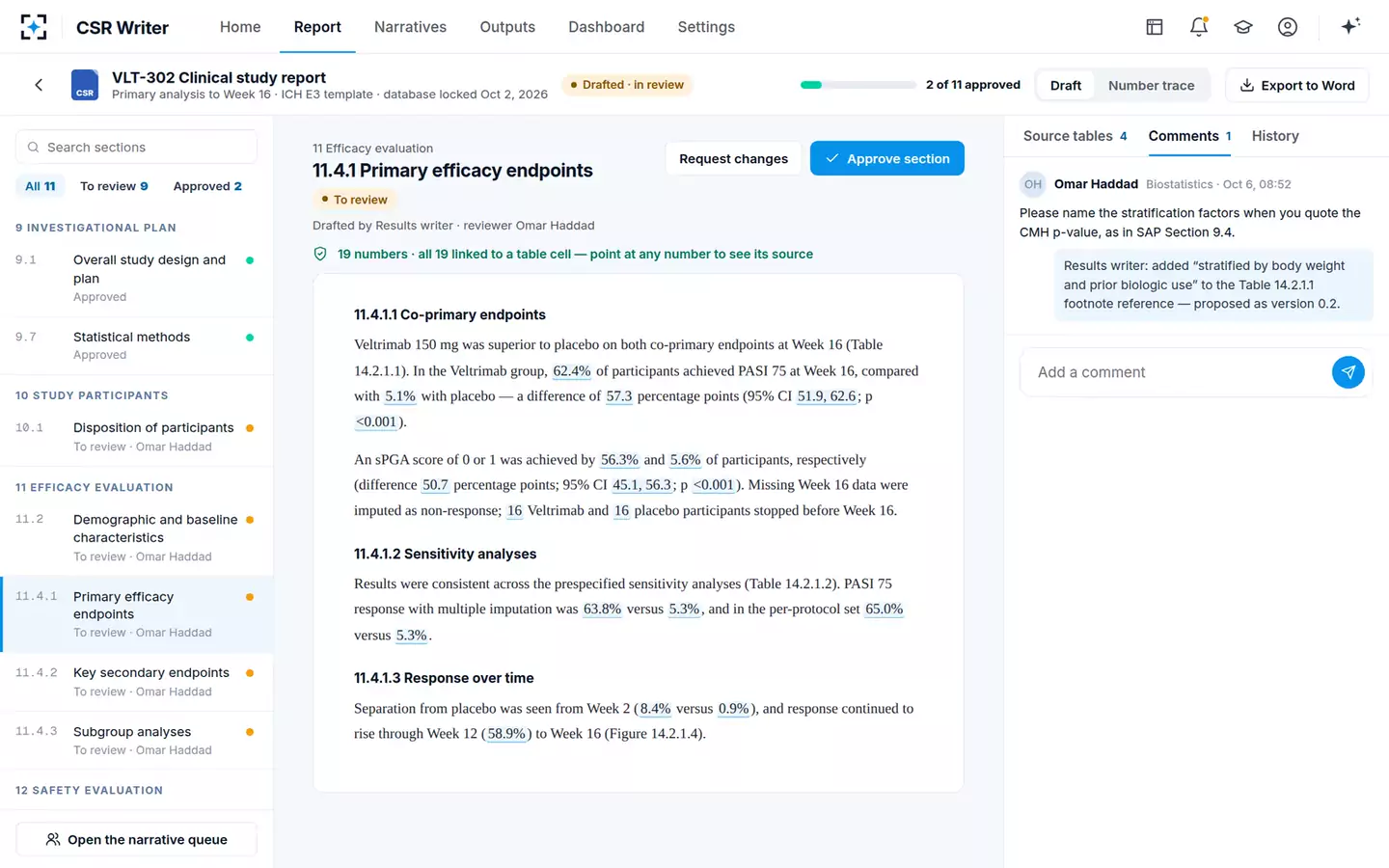Open section 9.1 Overall study design and plan
Image resolution: width=1389 pixels, height=868 pixels.
click(136, 278)
